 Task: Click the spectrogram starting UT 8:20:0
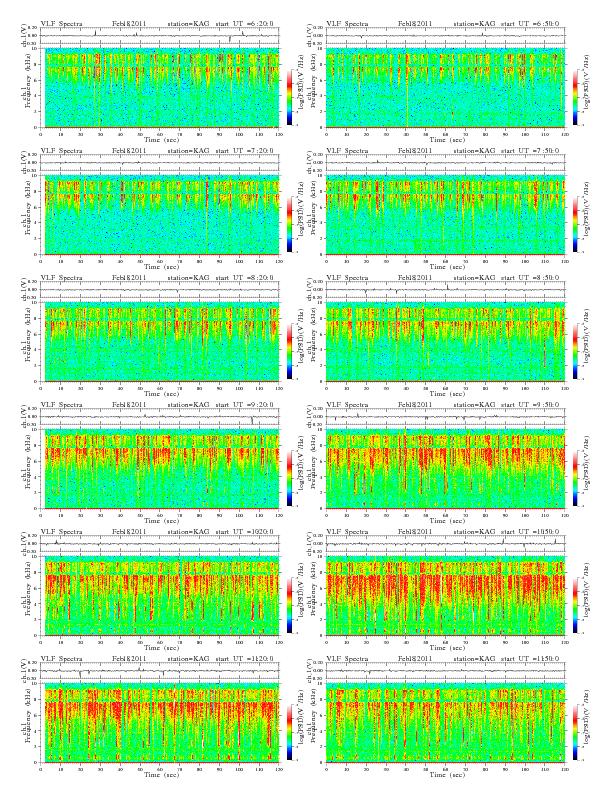[160, 342]
